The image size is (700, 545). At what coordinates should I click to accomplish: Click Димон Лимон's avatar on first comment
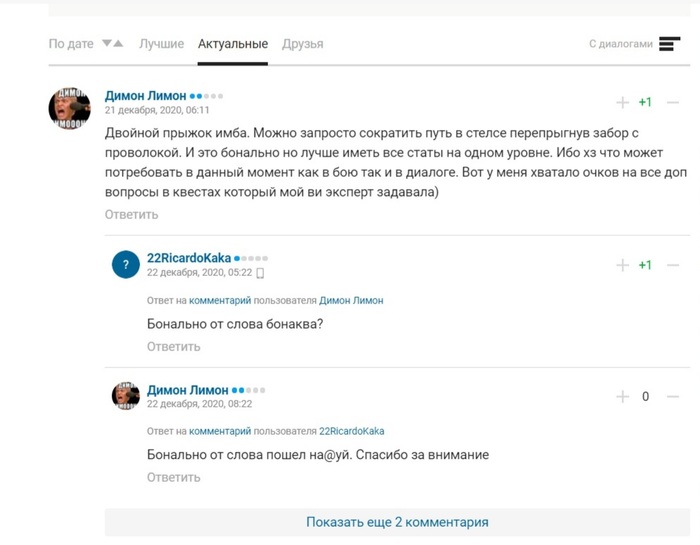69,106
